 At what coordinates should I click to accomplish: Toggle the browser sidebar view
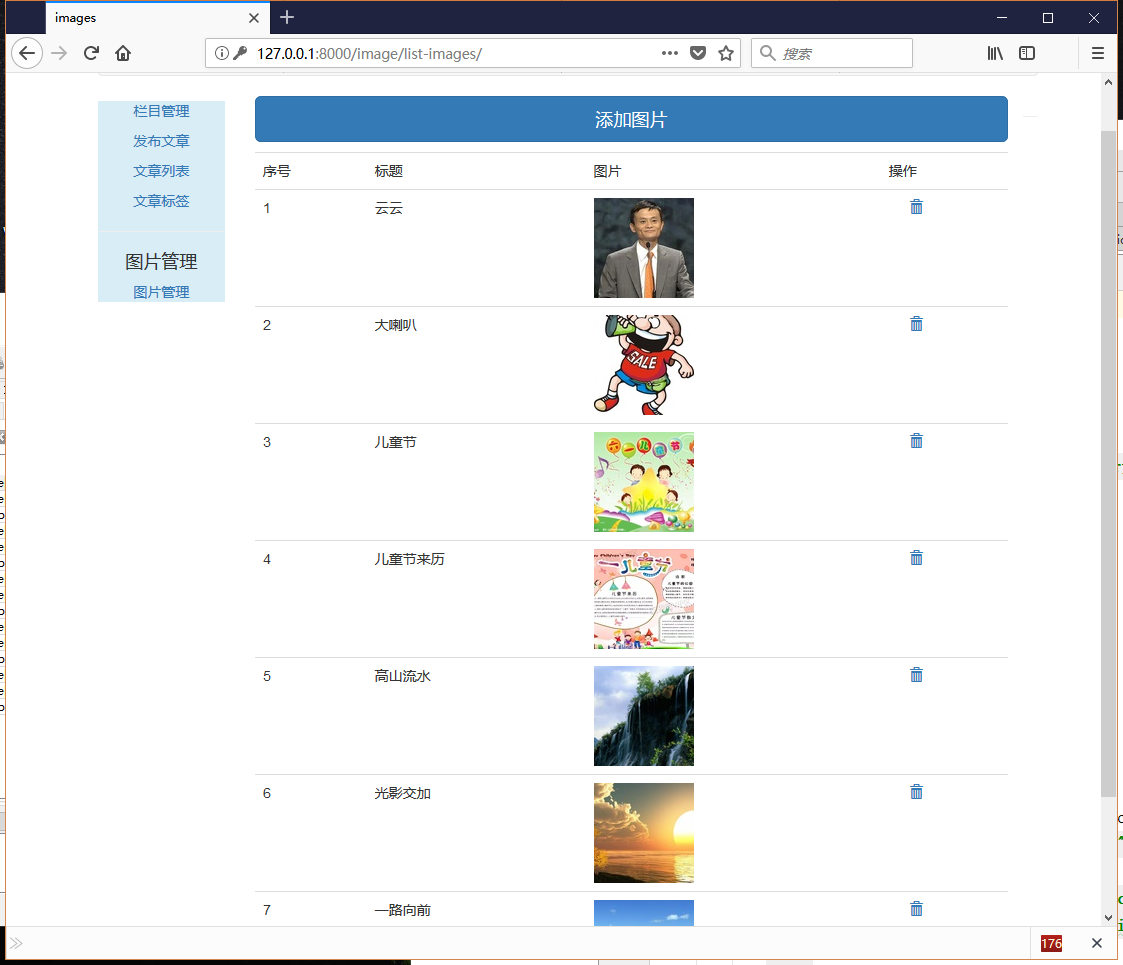point(1027,53)
